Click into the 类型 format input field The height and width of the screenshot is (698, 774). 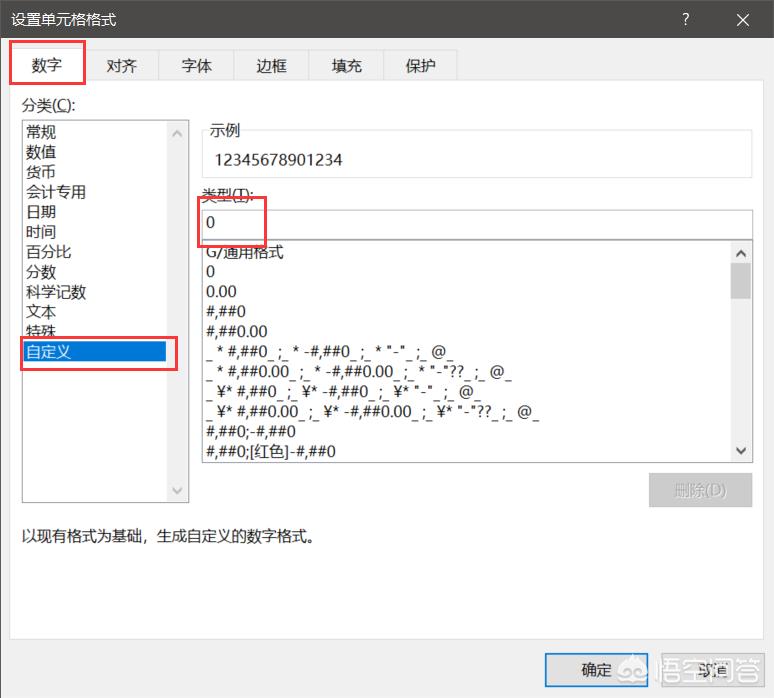pos(477,223)
